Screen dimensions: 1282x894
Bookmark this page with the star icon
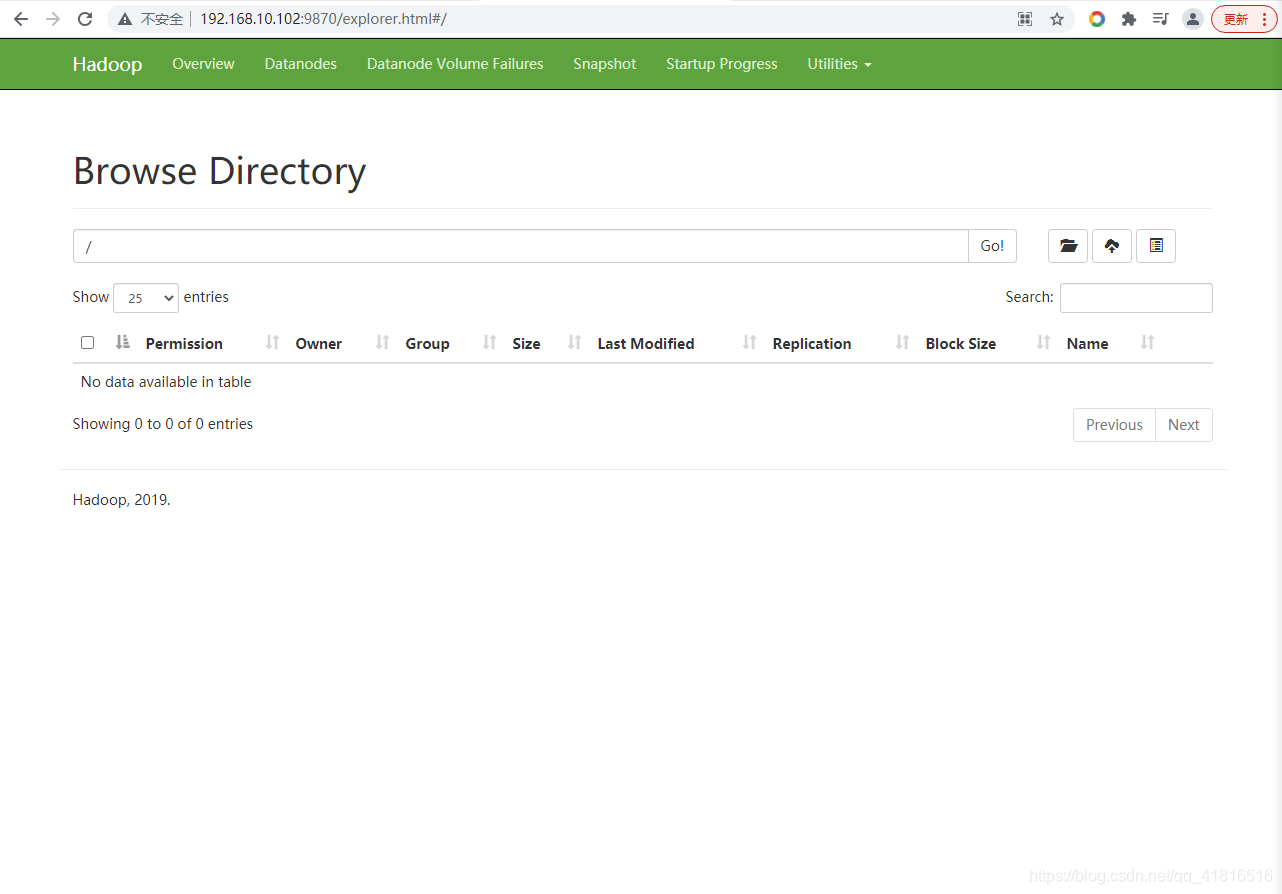[x=1057, y=19]
